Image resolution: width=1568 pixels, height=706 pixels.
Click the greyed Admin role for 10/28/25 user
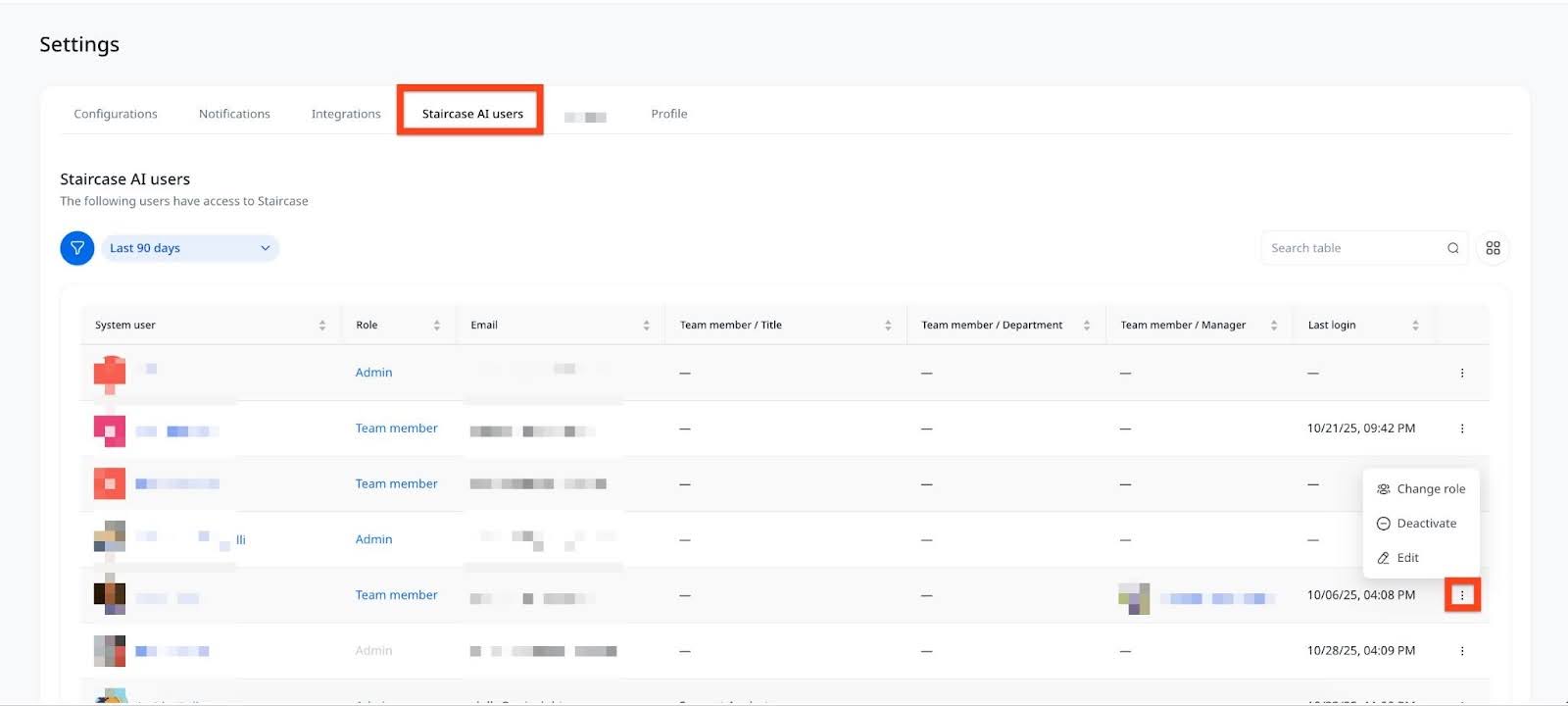pos(373,651)
